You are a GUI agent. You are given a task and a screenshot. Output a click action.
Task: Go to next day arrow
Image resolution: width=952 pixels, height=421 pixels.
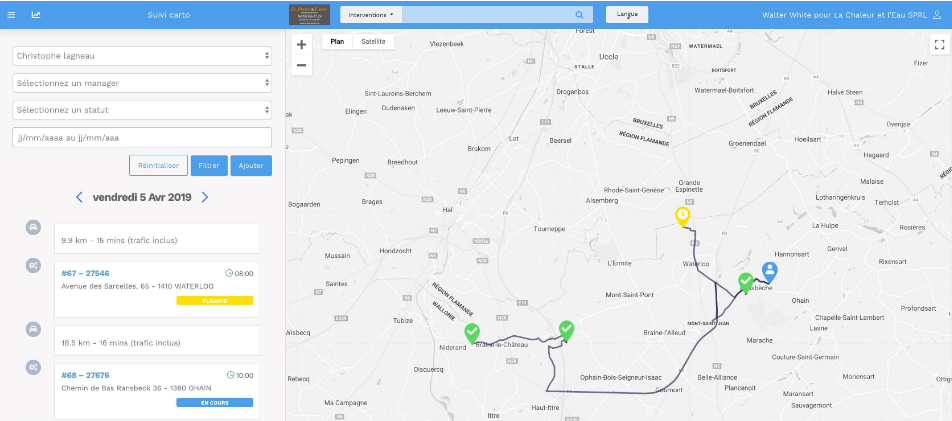[x=205, y=197]
